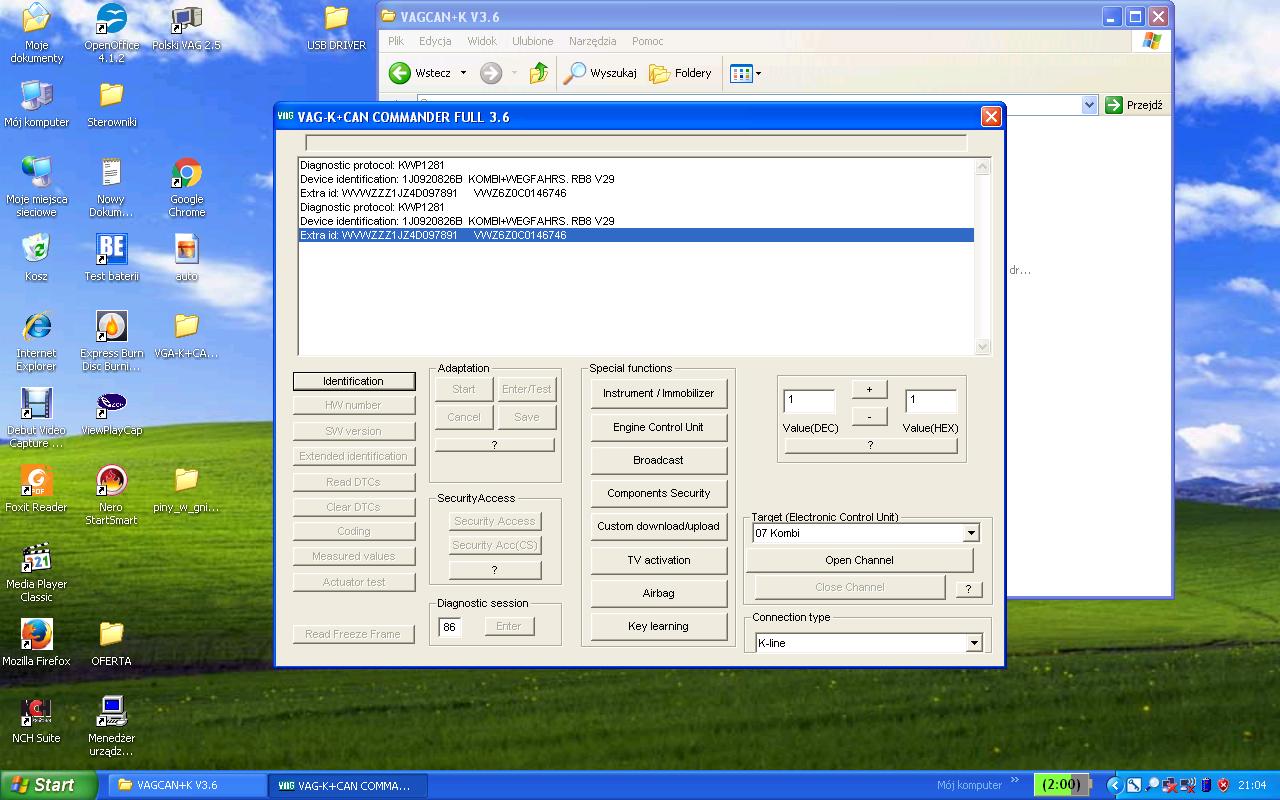Click the Engine Control Unit button

pos(658,427)
